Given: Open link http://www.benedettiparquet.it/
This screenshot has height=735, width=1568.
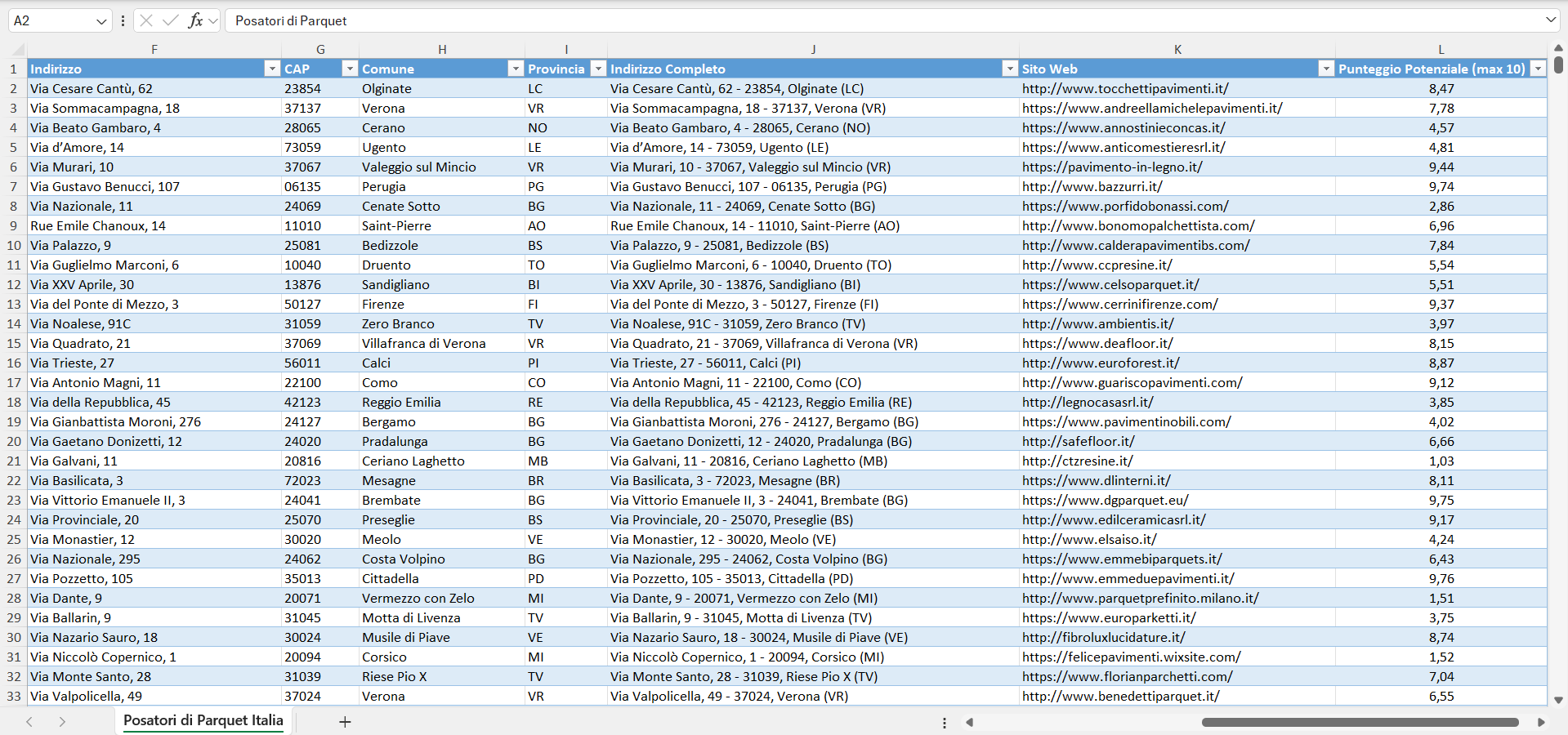Looking at the screenshot, I should (1120, 696).
